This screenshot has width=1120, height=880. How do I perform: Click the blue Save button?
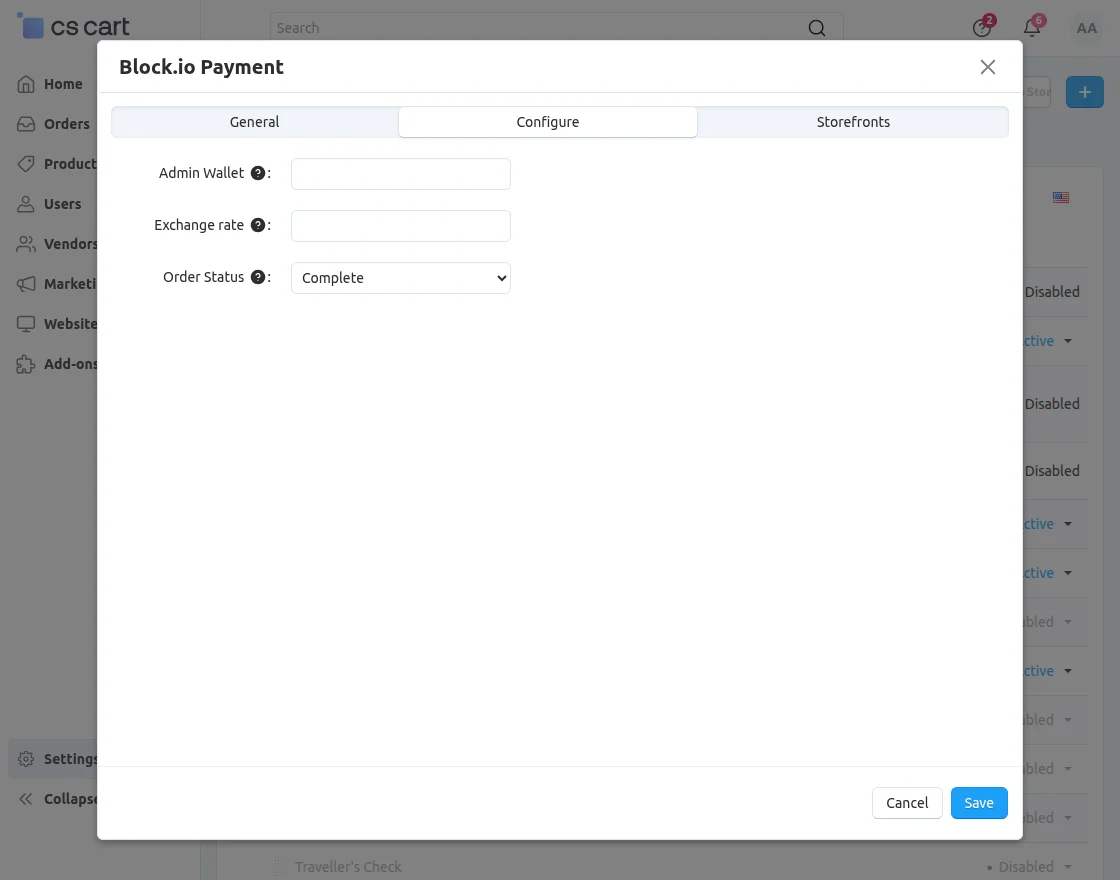coord(979,803)
